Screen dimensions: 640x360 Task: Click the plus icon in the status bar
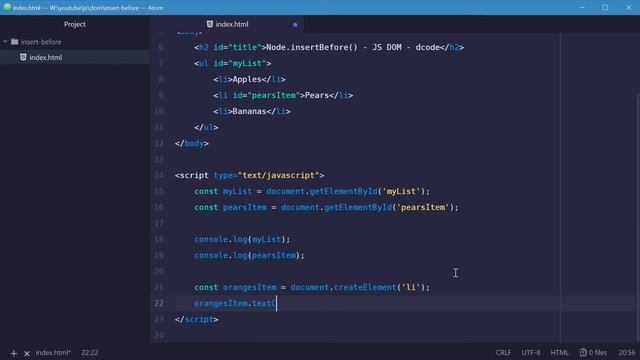(14, 353)
